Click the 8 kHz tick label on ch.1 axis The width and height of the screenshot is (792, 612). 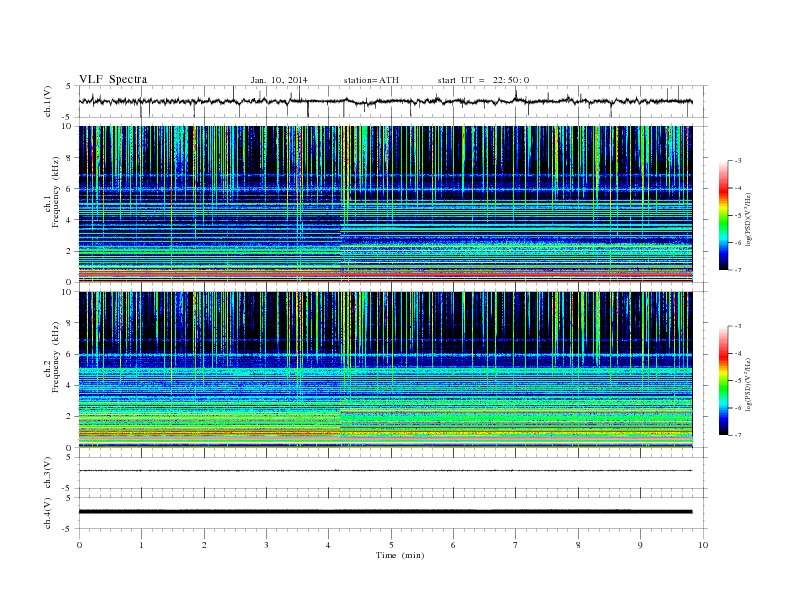[69, 158]
